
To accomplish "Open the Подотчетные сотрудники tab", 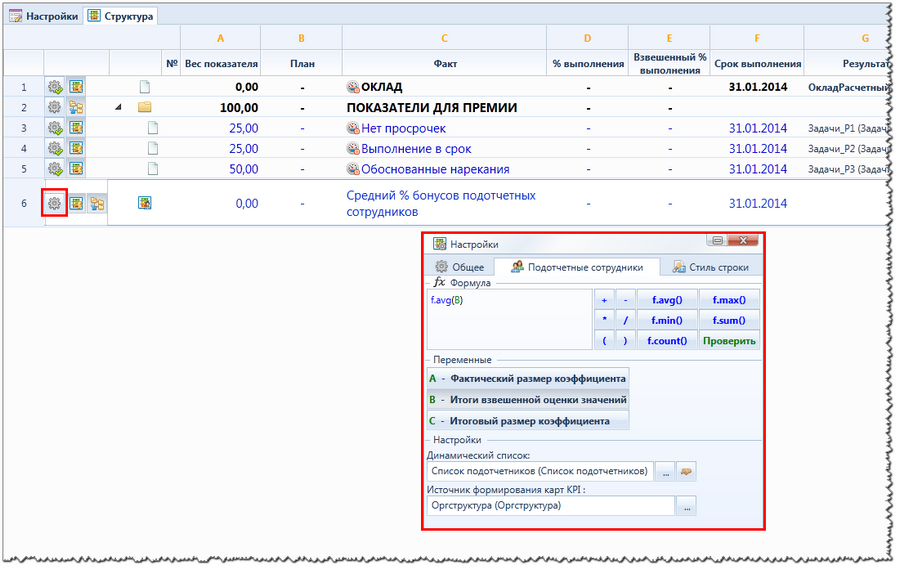I will click(x=577, y=267).
